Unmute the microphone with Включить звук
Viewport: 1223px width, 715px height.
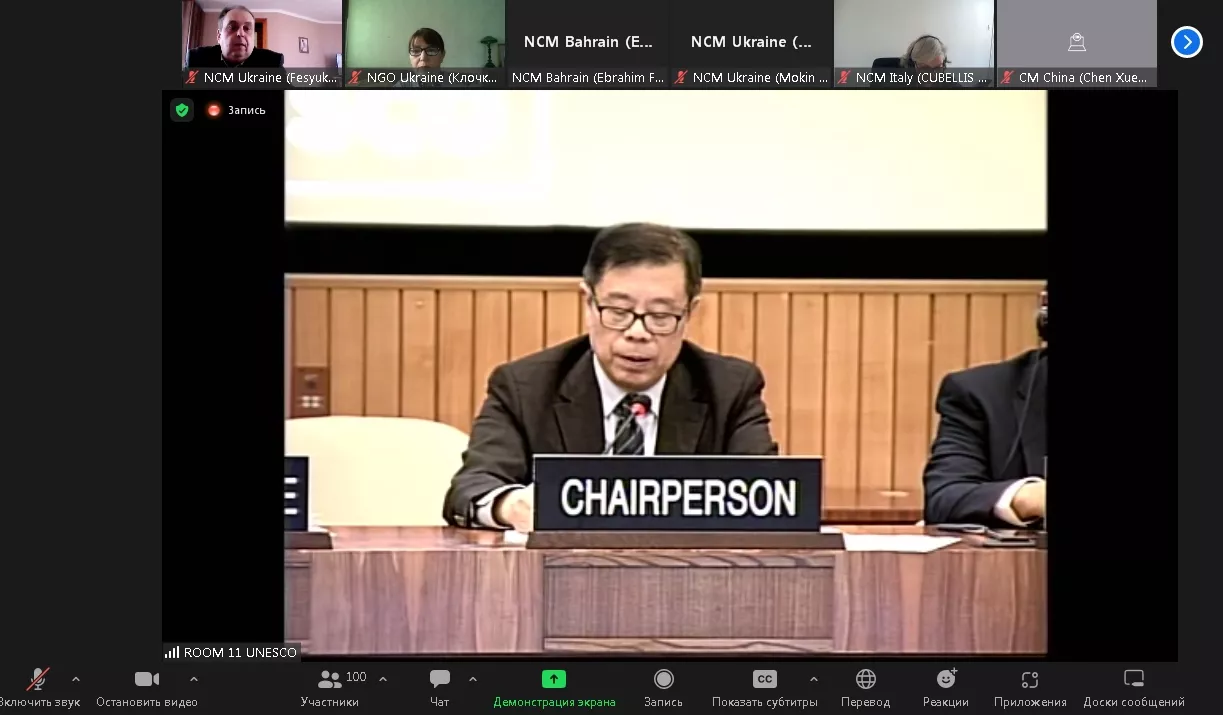tap(38, 680)
